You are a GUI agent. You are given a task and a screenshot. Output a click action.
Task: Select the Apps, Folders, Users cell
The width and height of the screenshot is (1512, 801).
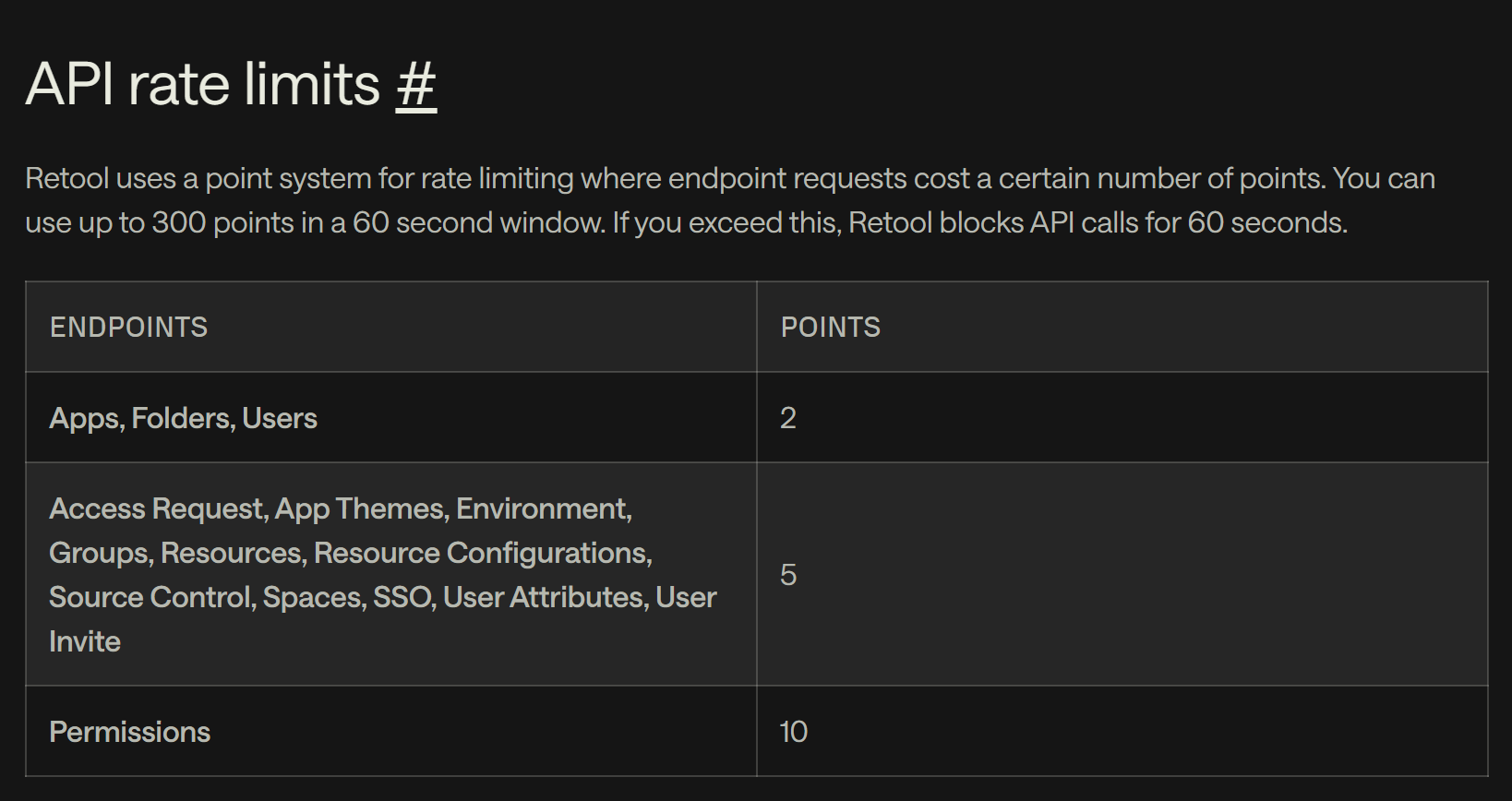click(183, 418)
